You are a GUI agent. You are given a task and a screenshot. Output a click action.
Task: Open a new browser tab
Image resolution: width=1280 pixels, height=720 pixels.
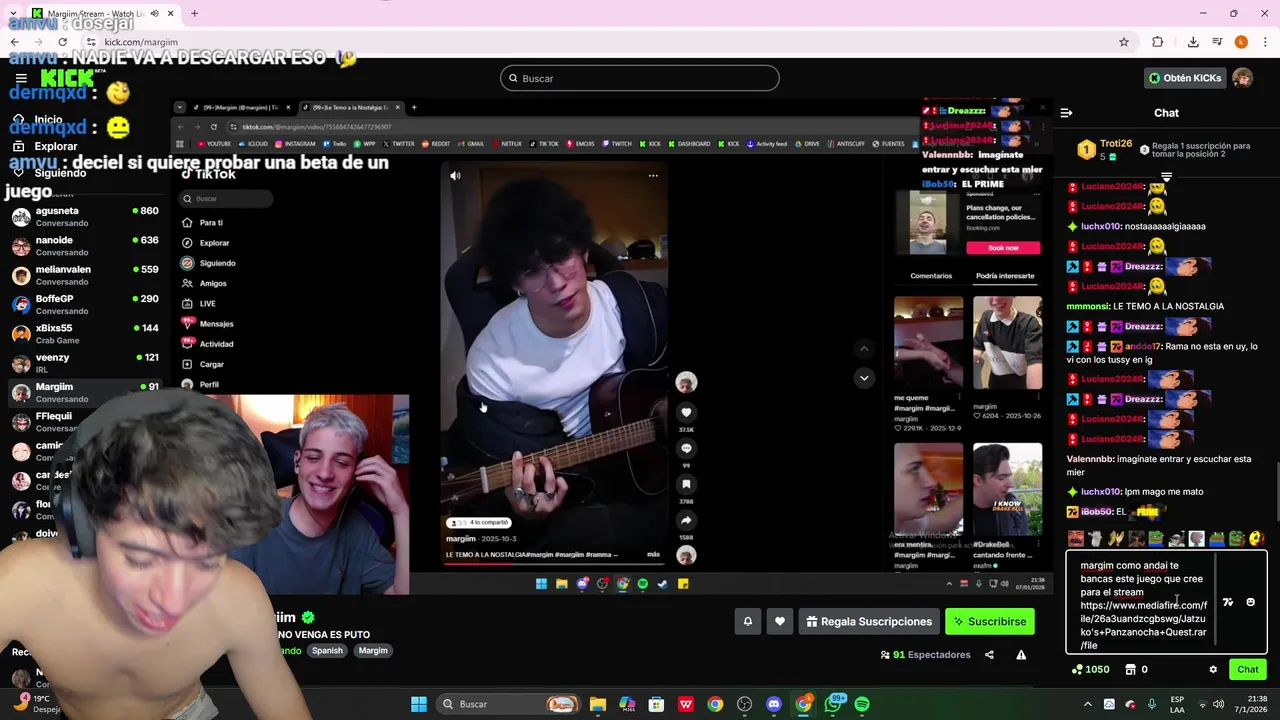[x=194, y=13]
